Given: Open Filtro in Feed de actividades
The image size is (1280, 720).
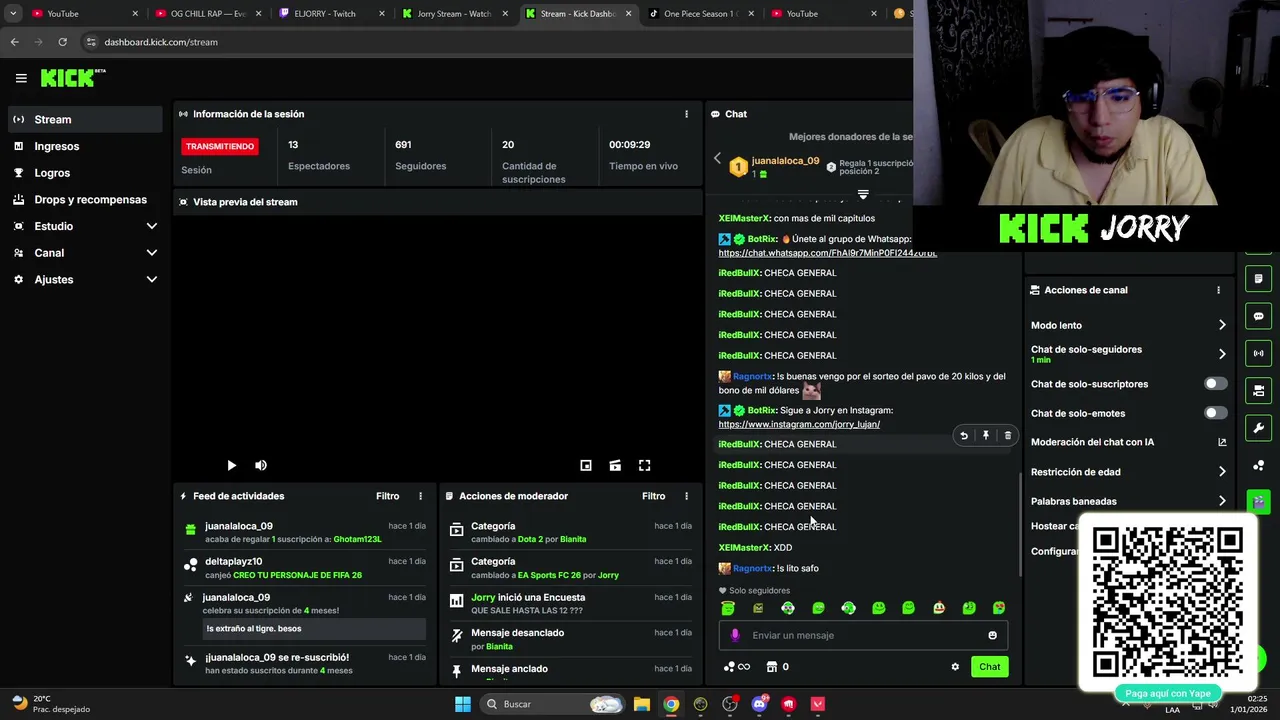Looking at the screenshot, I should pyautogui.click(x=387, y=496).
